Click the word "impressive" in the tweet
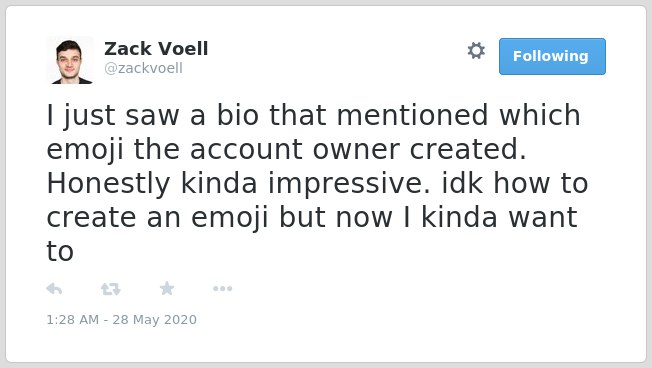The image size is (652, 368). (x=349, y=184)
